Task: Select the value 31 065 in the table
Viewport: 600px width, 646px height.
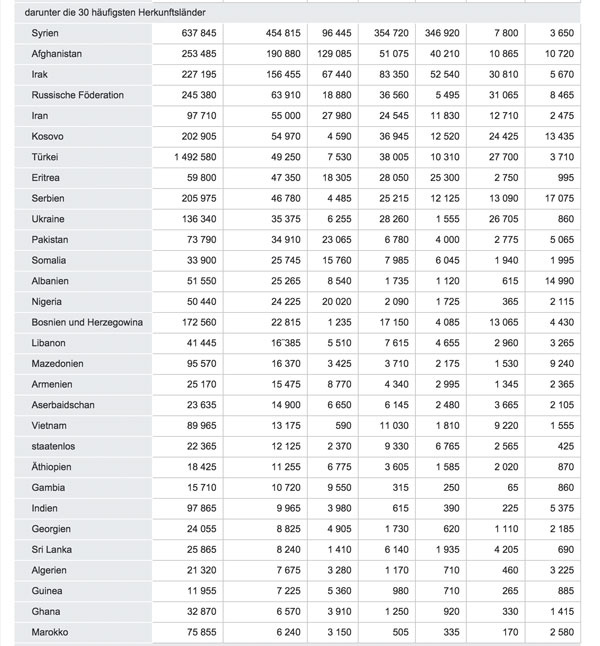Action: [x=491, y=95]
